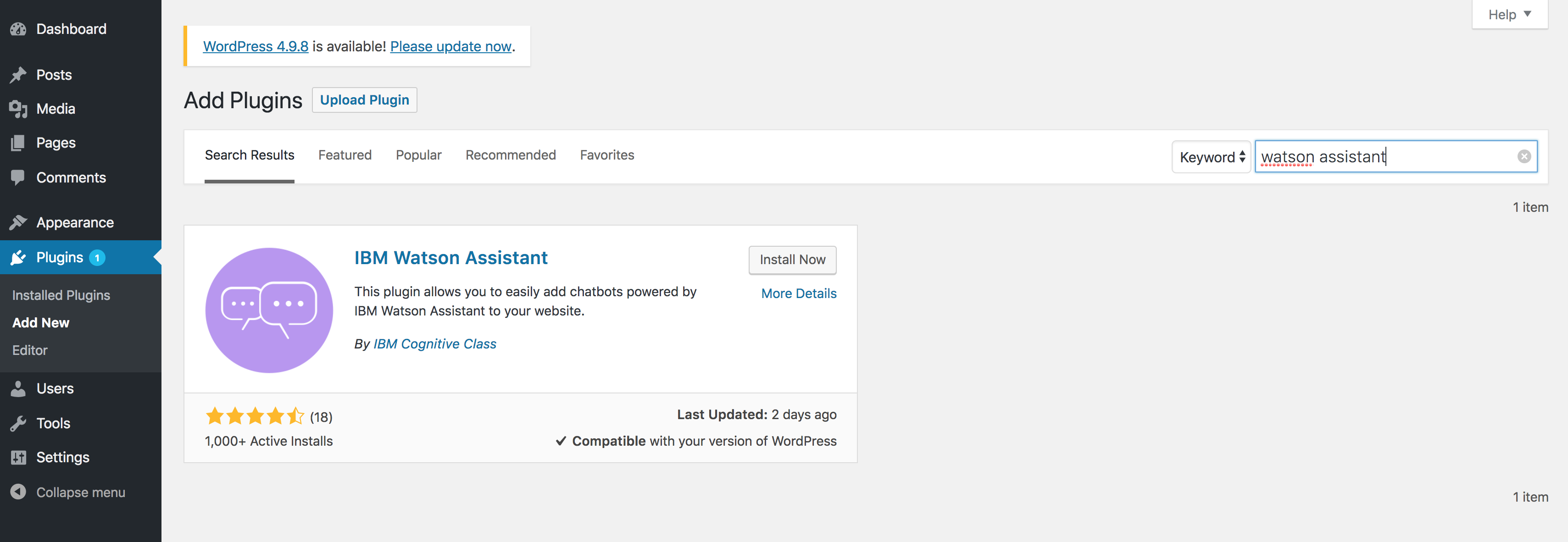Open the Posts menu item
Image resolution: width=1568 pixels, height=542 pixels.
tap(80, 75)
